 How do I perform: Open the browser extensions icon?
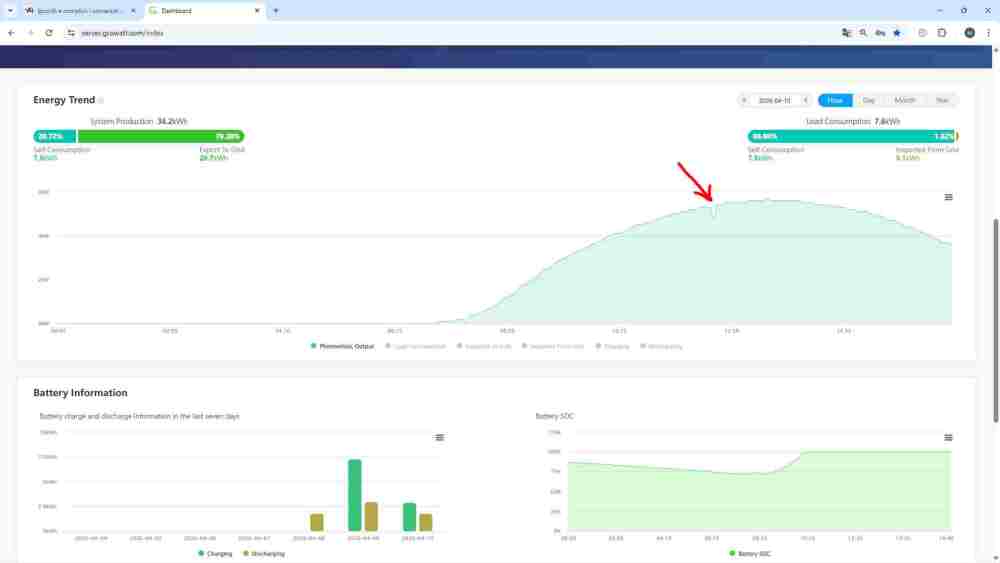pyautogui.click(x=942, y=32)
